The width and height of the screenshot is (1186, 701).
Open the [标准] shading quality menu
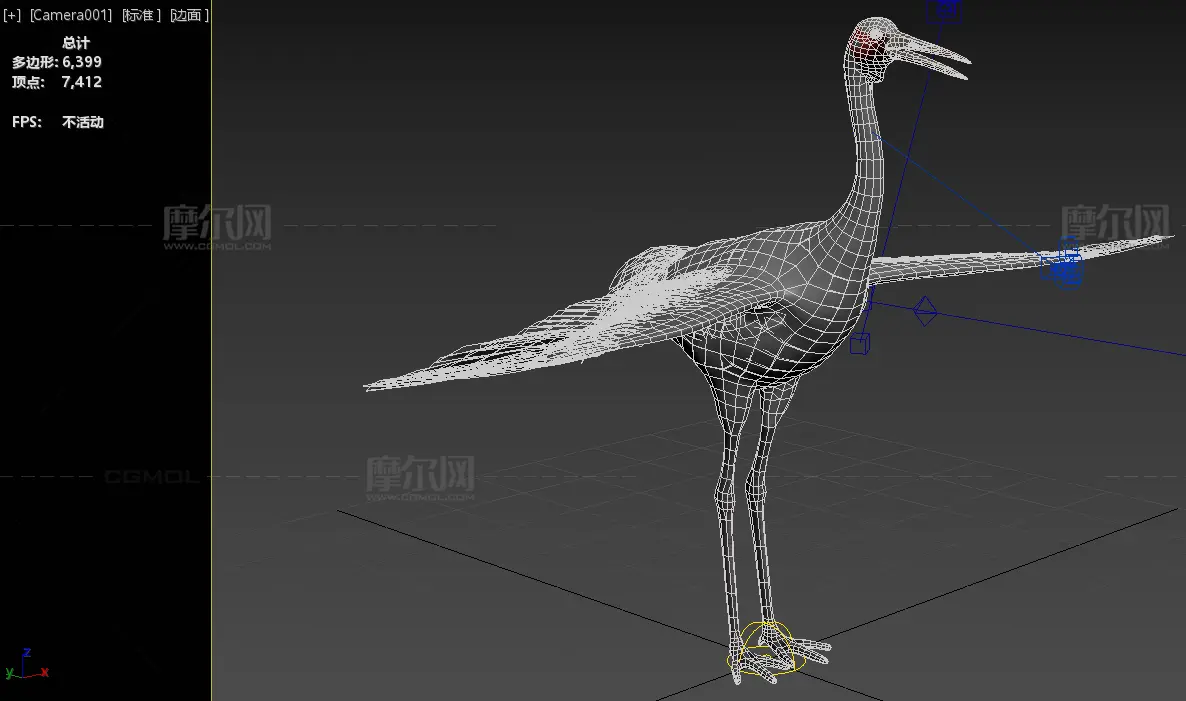(x=141, y=16)
